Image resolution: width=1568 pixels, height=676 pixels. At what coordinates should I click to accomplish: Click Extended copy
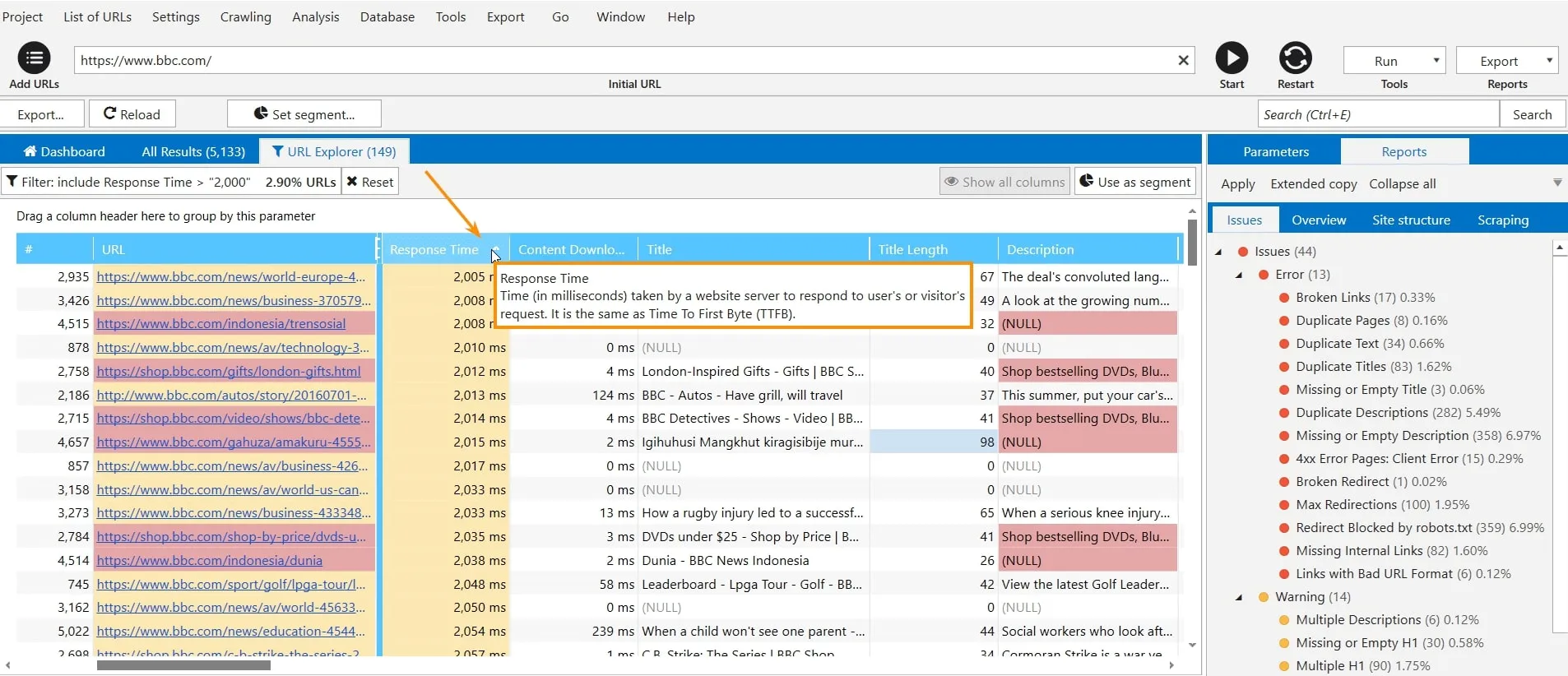tap(1314, 184)
